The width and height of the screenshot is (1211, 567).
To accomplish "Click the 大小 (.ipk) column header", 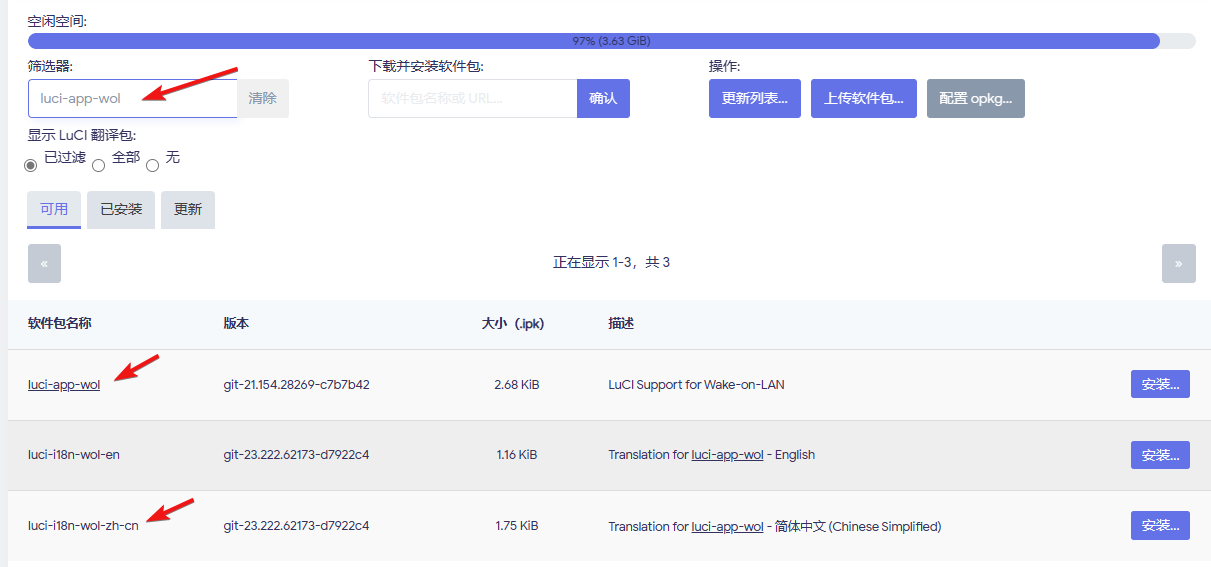I will (x=513, y=324).
